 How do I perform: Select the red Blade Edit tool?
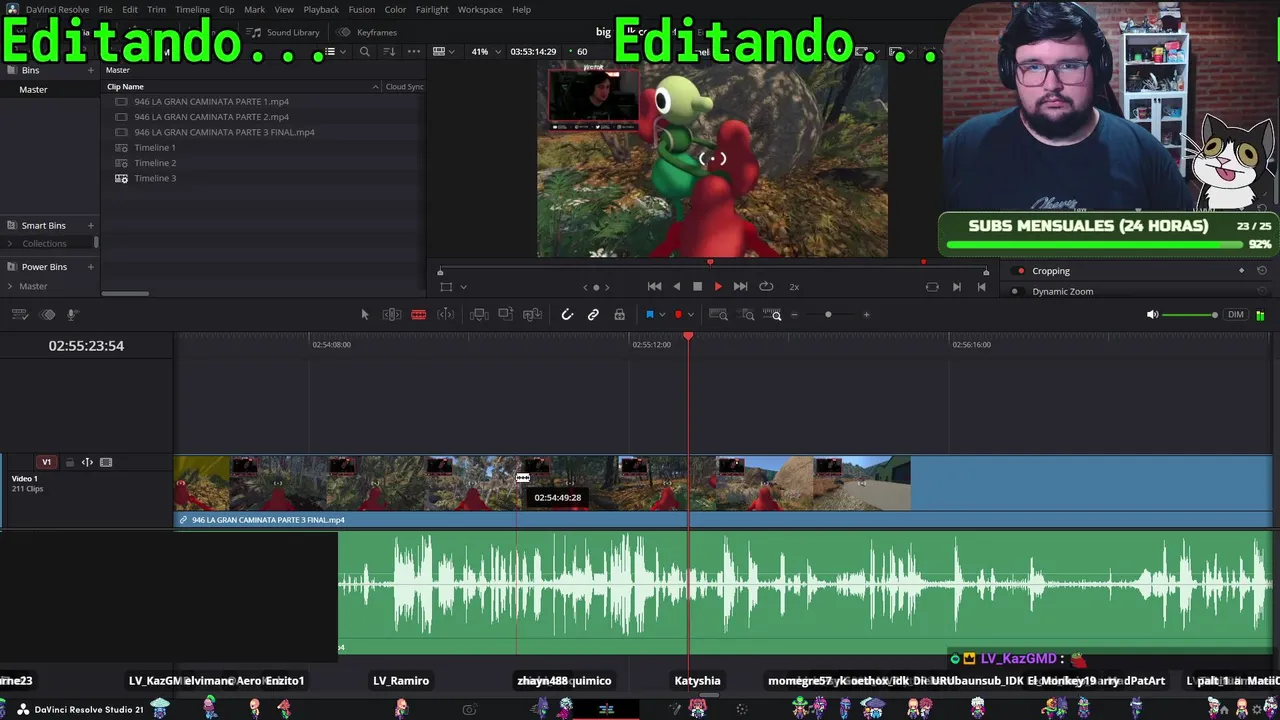click(419, 315)
